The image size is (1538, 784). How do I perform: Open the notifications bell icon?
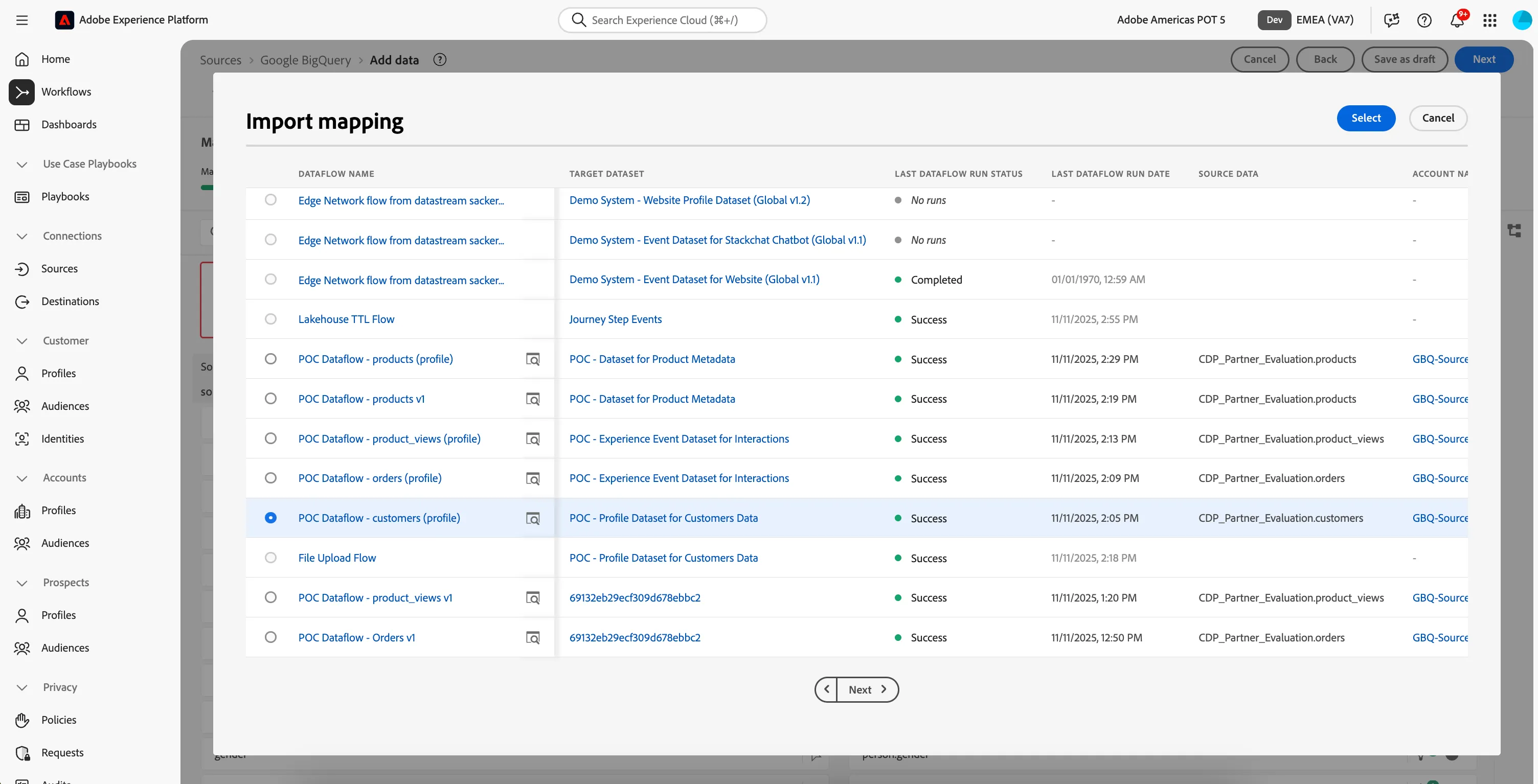[x=1457, y=20]
